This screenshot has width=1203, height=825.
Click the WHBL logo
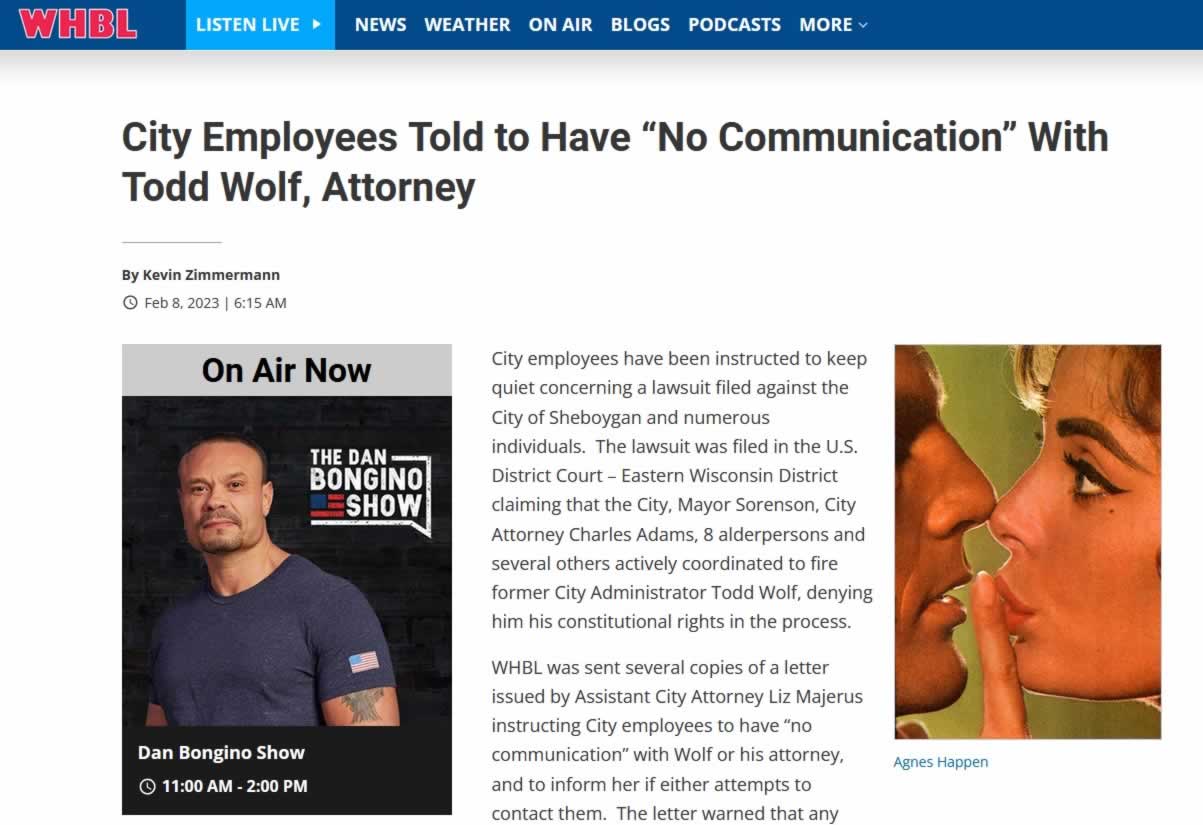77,24
